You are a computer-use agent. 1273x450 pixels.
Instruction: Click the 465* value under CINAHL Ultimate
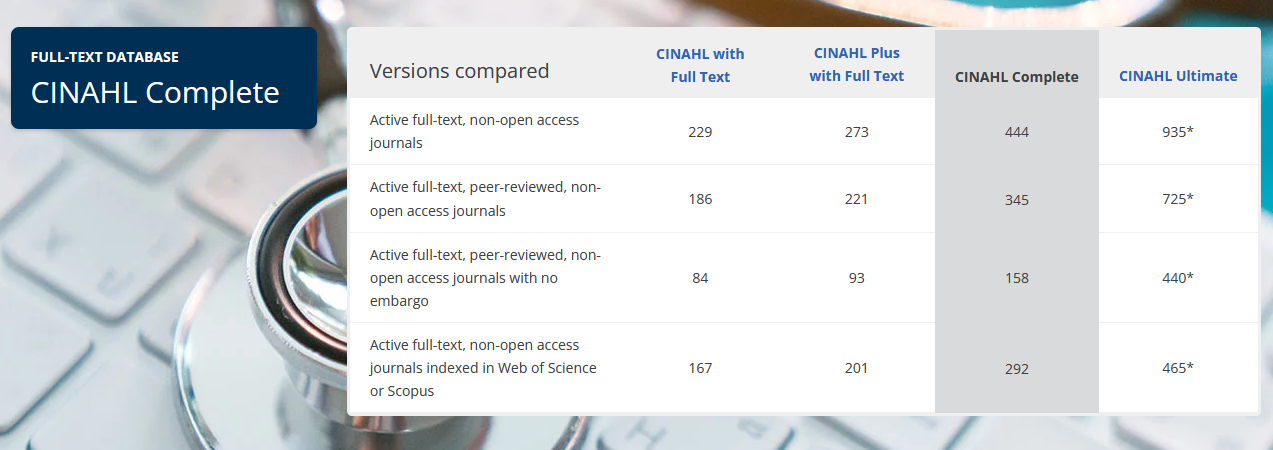click(x=1177, y=368)
